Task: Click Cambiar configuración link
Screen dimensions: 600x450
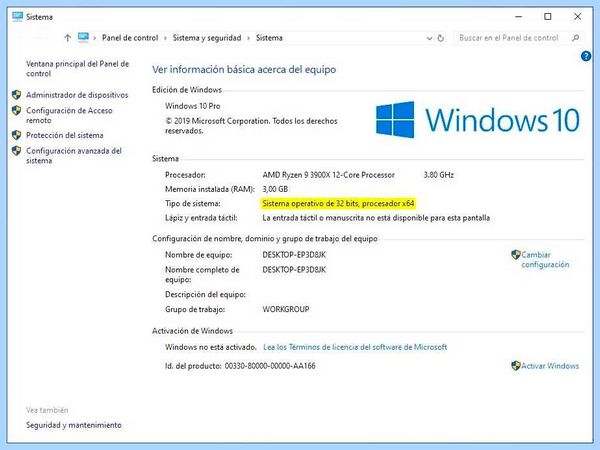Action: (x=545, y=259)
